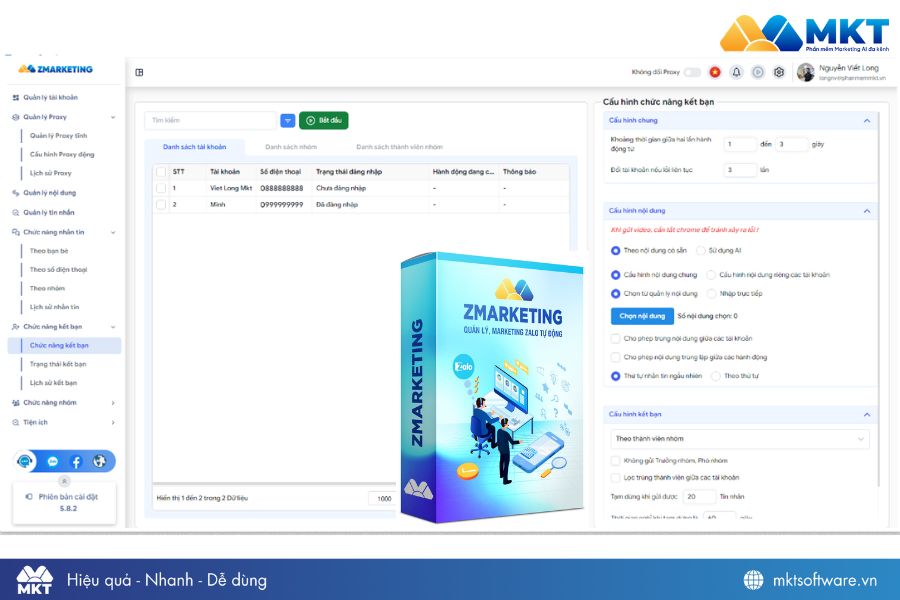Enable Cho phép nội dung trùng lặp giữa các hành động
Viewport: 900px width, 600px height.
point(615,357)
